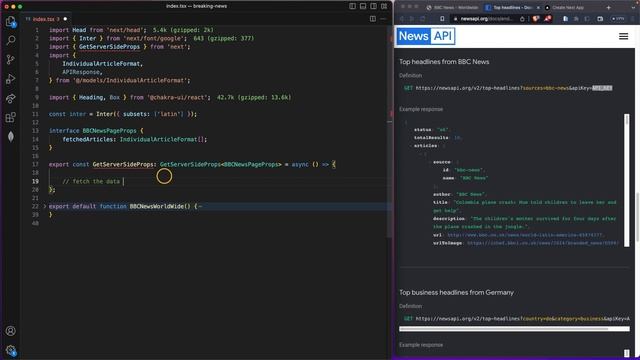Switch to the BBC News Worldwide browser tab
The image size is (640, 360).
tap(452, 7)
